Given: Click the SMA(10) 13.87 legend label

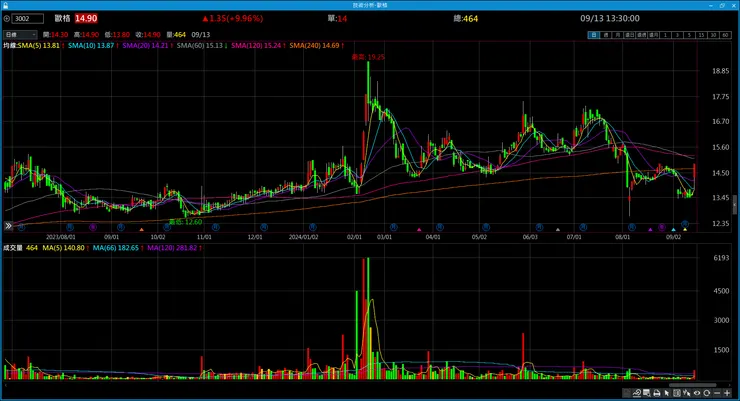Looking at the screenshot, I should point(91,45).
